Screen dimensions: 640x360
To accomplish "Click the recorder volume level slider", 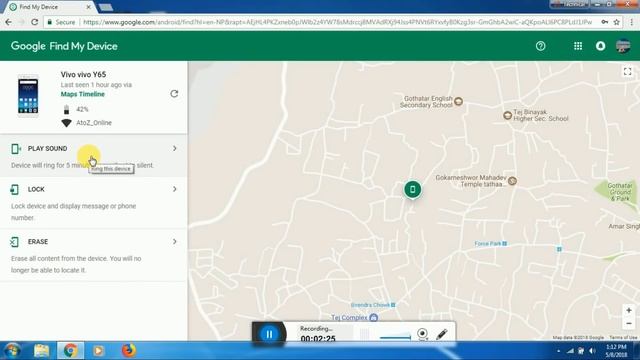I will 395,337.
